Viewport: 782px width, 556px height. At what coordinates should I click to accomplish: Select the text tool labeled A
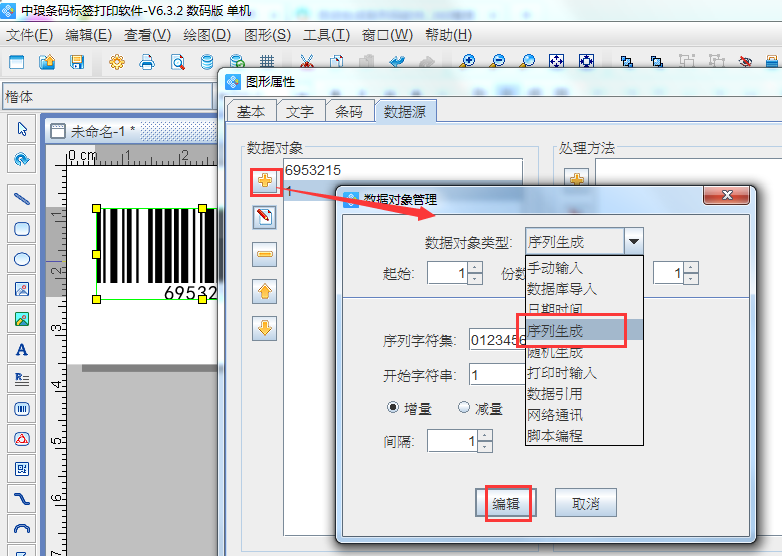tap(21, 349)
